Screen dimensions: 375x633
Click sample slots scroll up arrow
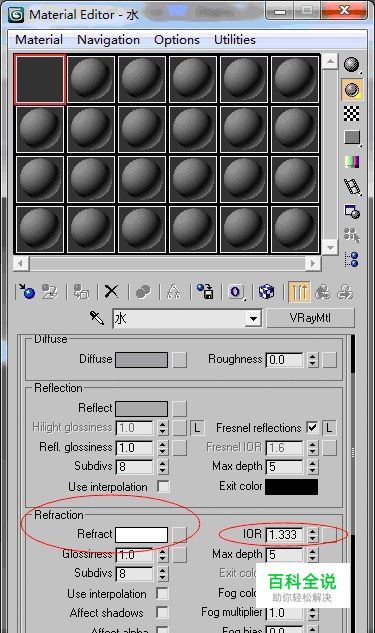[330, 61]
